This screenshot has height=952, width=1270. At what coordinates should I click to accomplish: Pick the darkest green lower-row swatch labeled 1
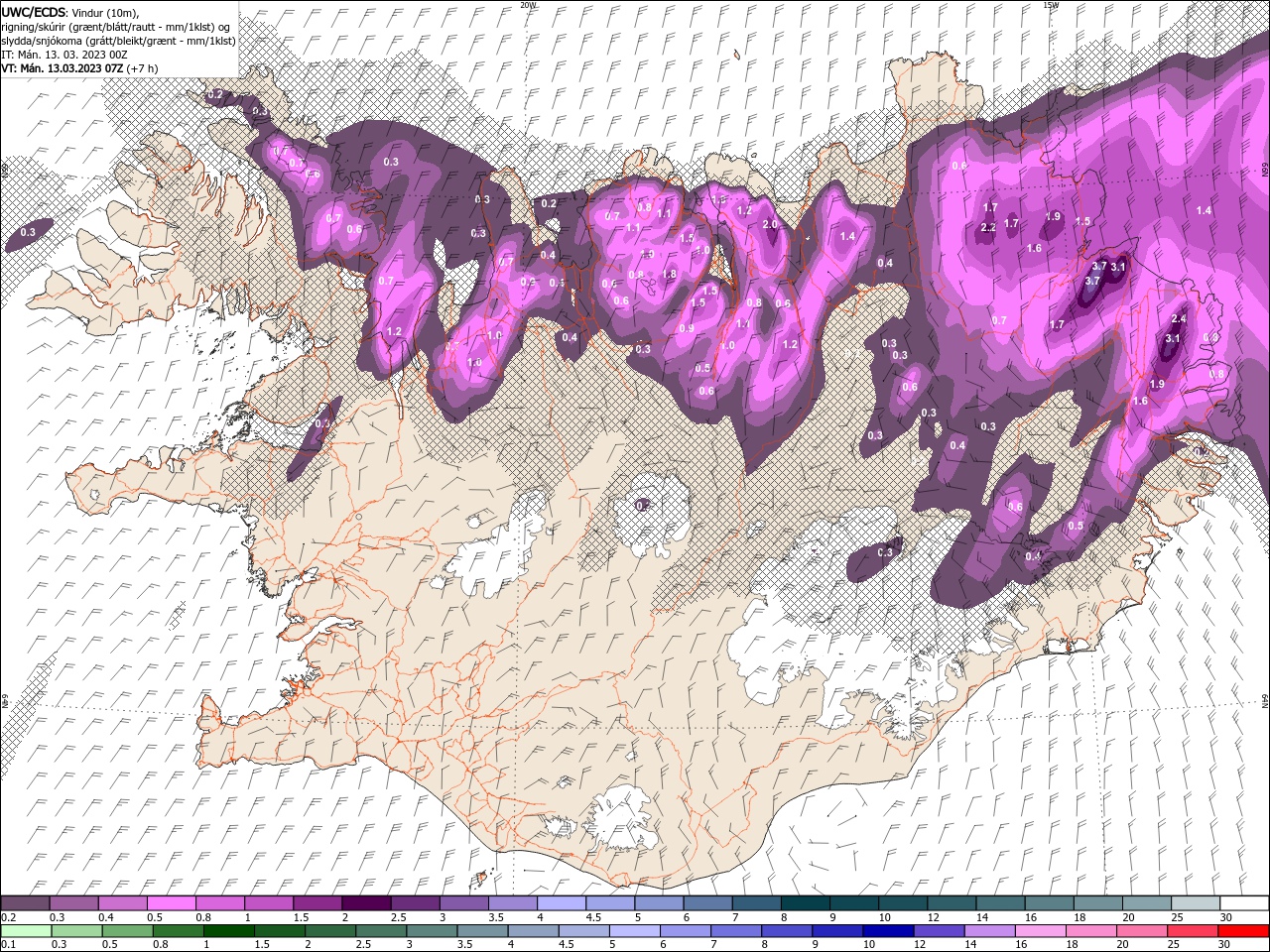pos(228,930)
